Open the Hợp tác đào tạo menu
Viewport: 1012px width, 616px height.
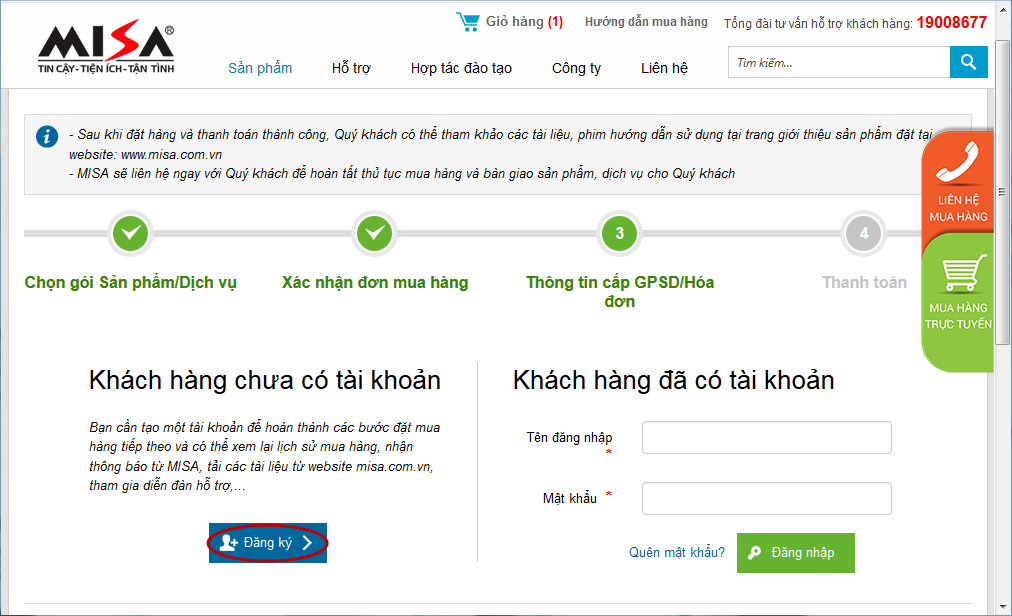[461, 68]
